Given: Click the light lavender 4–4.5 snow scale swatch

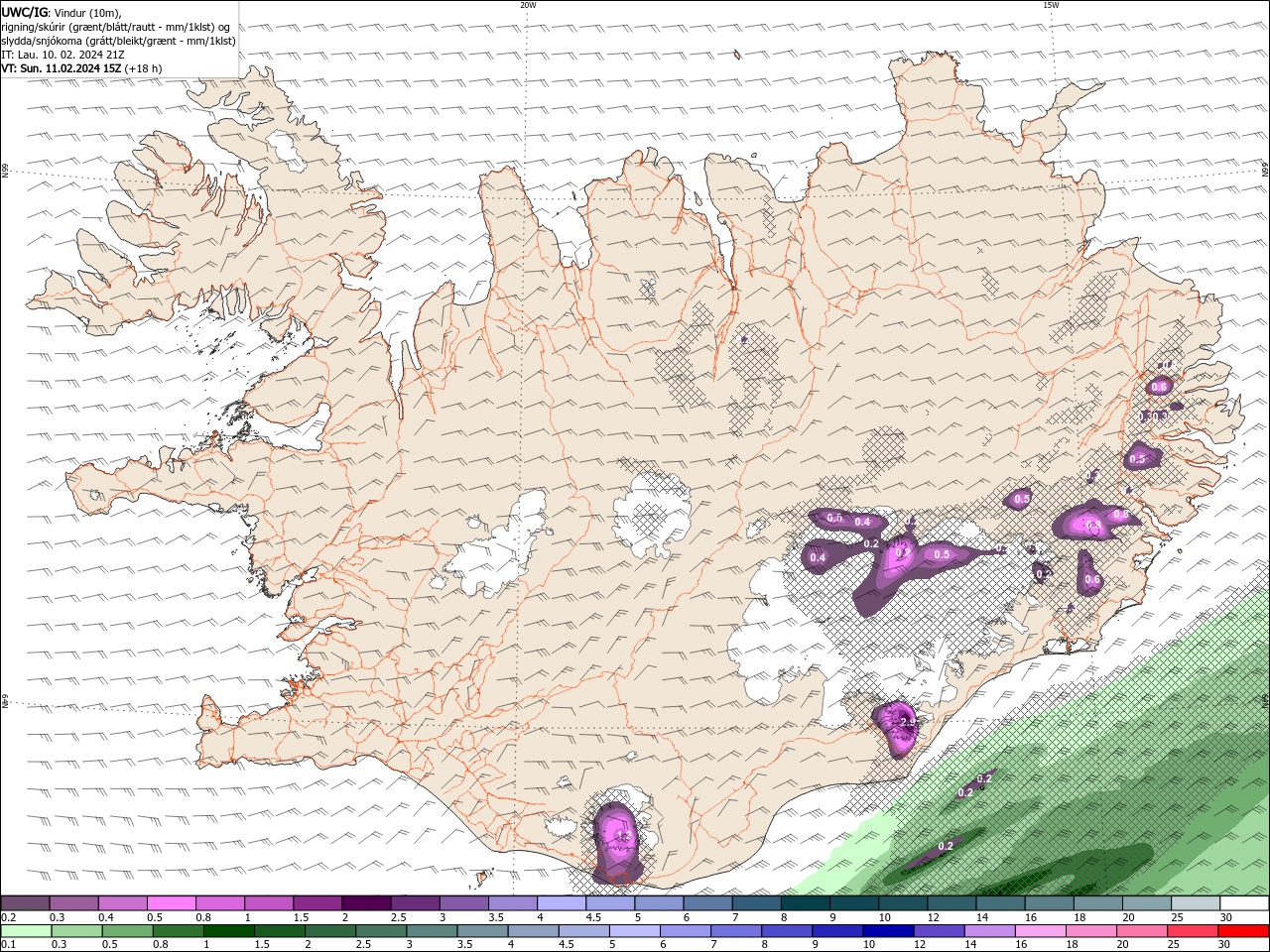Looking at the screenshot, I should coord(561,903).
